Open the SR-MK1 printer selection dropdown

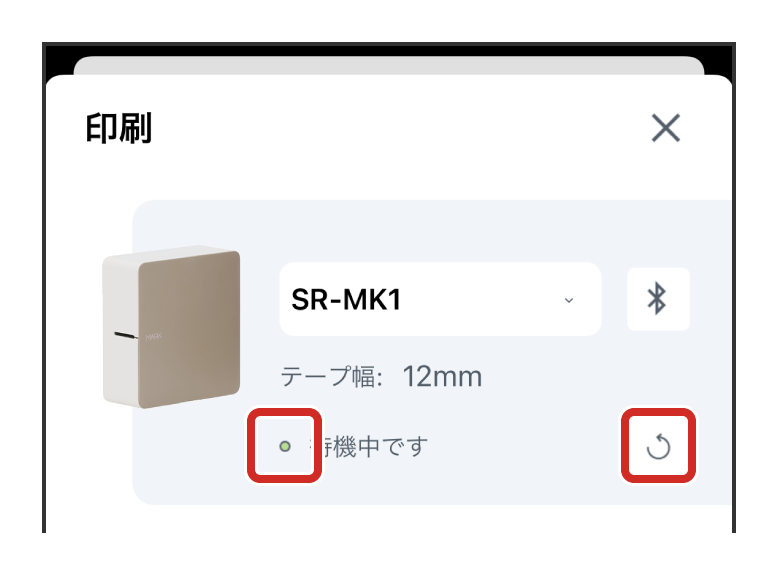(440, 299)
